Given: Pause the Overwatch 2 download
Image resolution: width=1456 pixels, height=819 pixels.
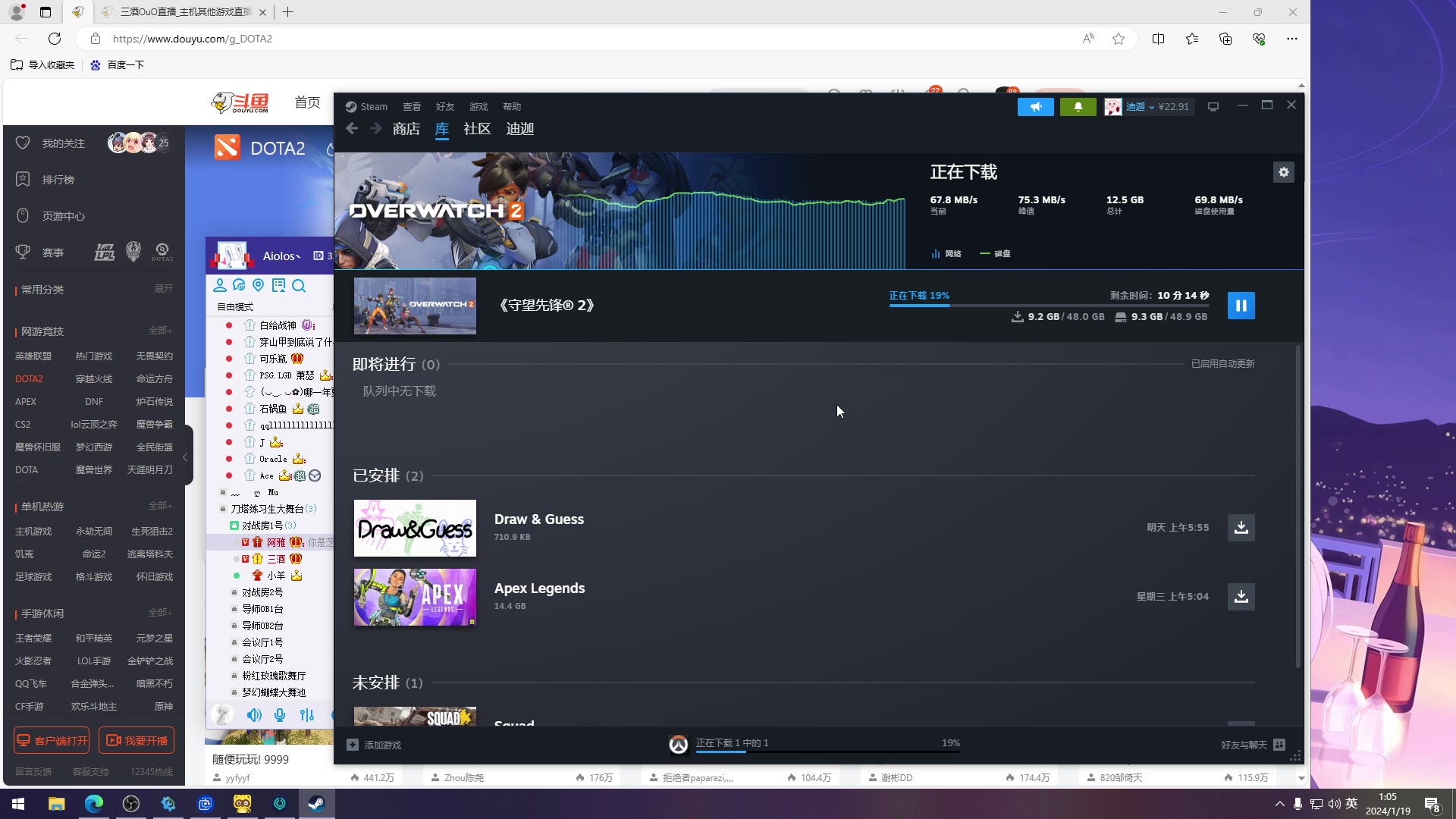Looking at the screenshot, I should click(1241, 306).
